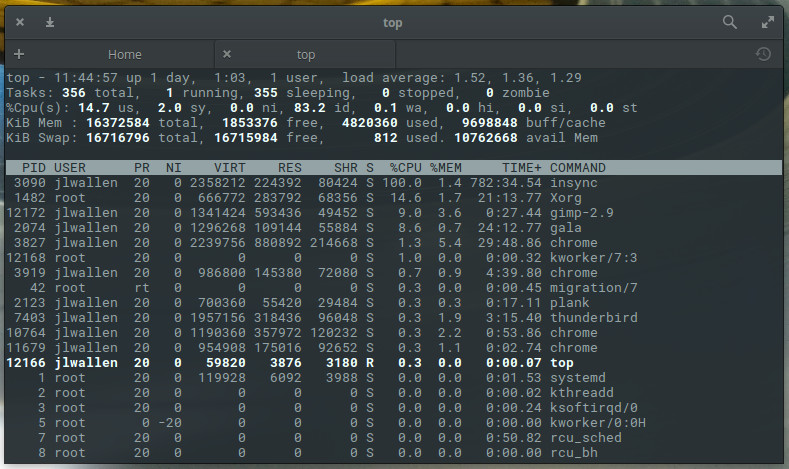The width and height of the screenshot is (789, 469).
Task: Switch to the Home tab
Action: tap(125, 54)
